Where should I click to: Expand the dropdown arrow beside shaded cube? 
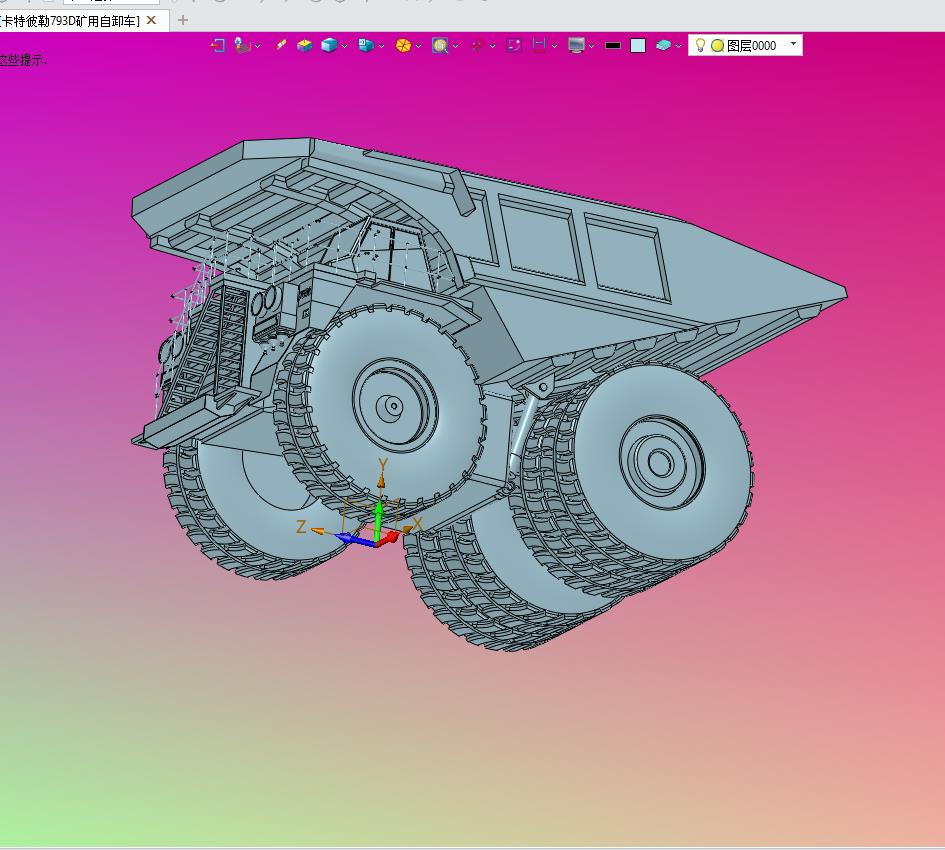(x=345, y=45)
